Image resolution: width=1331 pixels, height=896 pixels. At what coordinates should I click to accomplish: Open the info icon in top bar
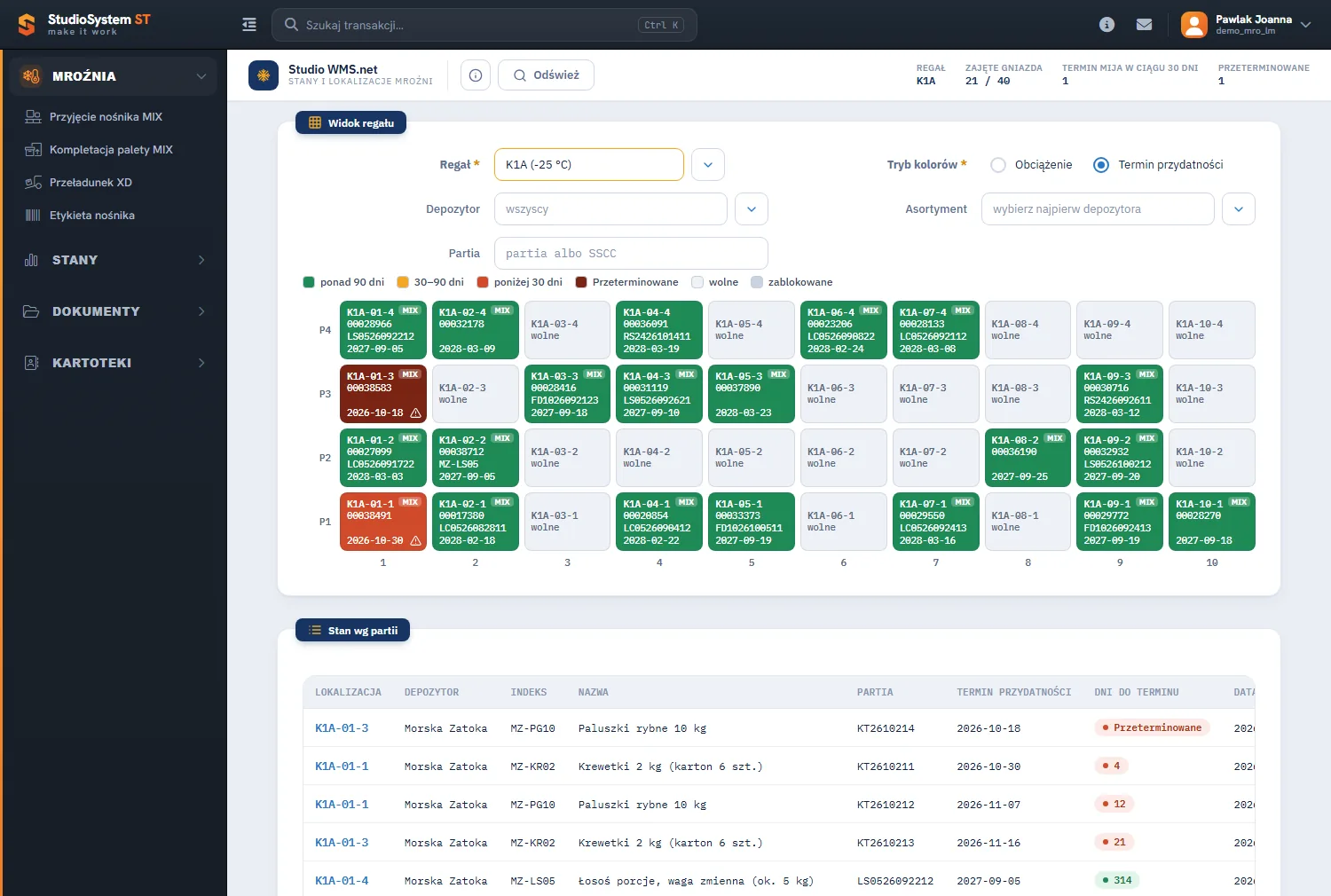point(1107,25)
